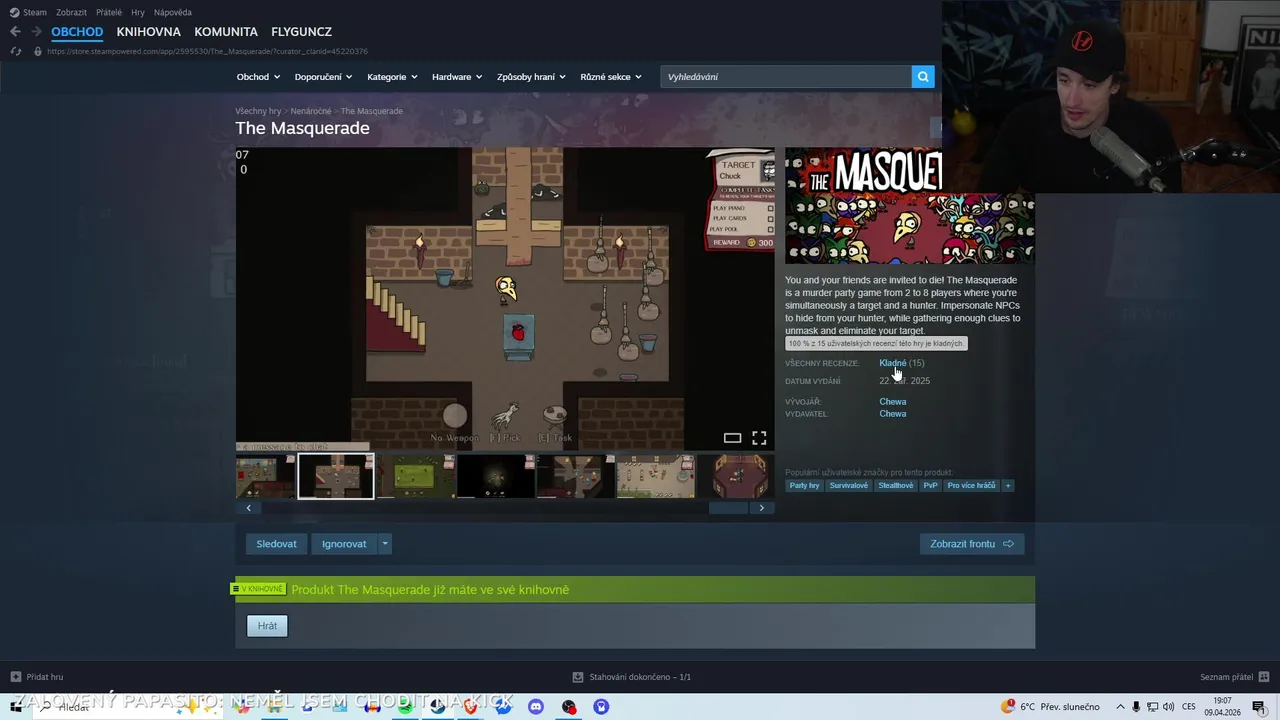The height and width of the screenshot is (720, 1280).
Task: Open the Discord taskbar icon
Action: click(536, 707)
